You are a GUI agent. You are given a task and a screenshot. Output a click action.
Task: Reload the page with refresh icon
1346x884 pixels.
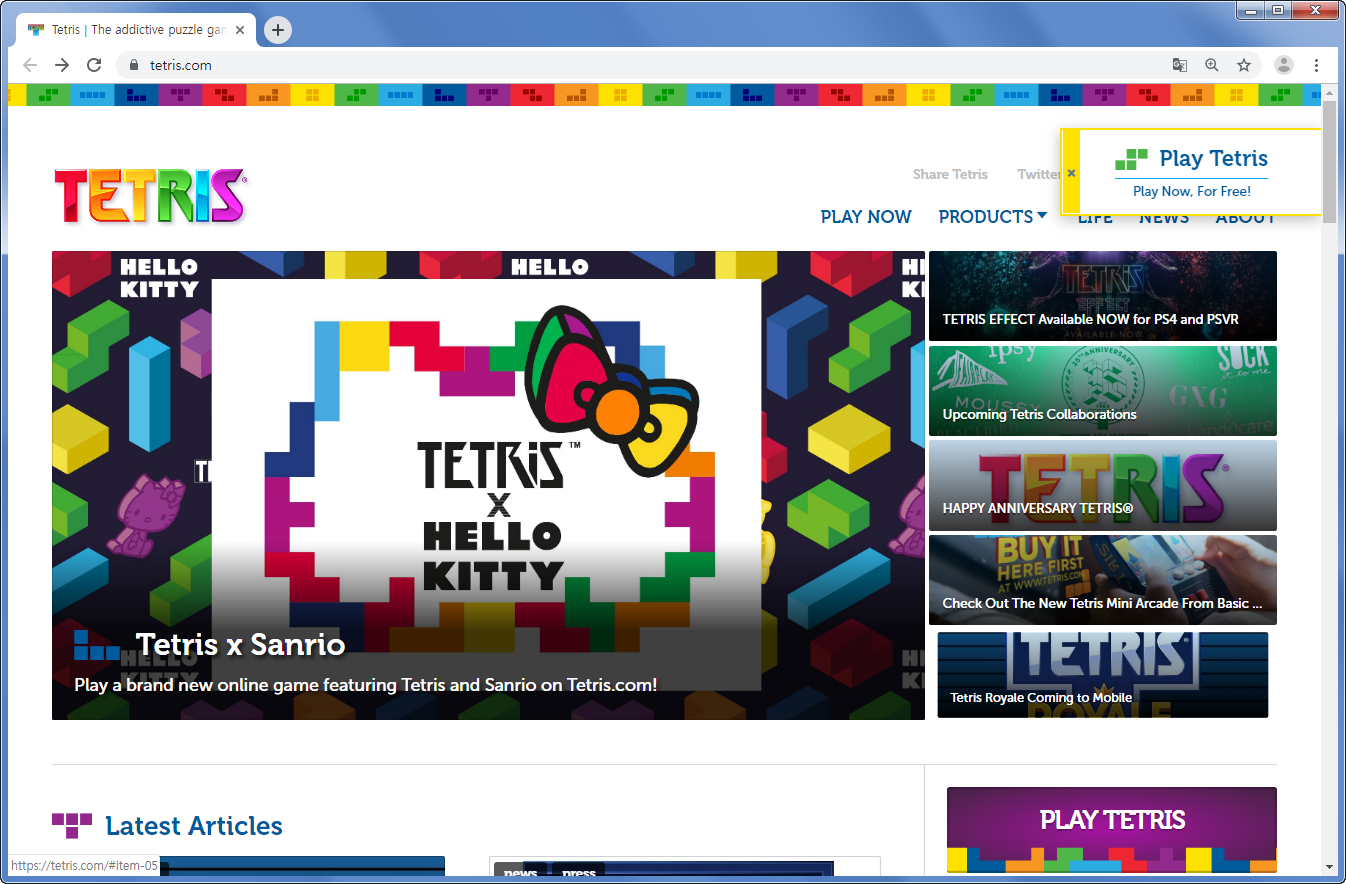click(x=94, y=65)
